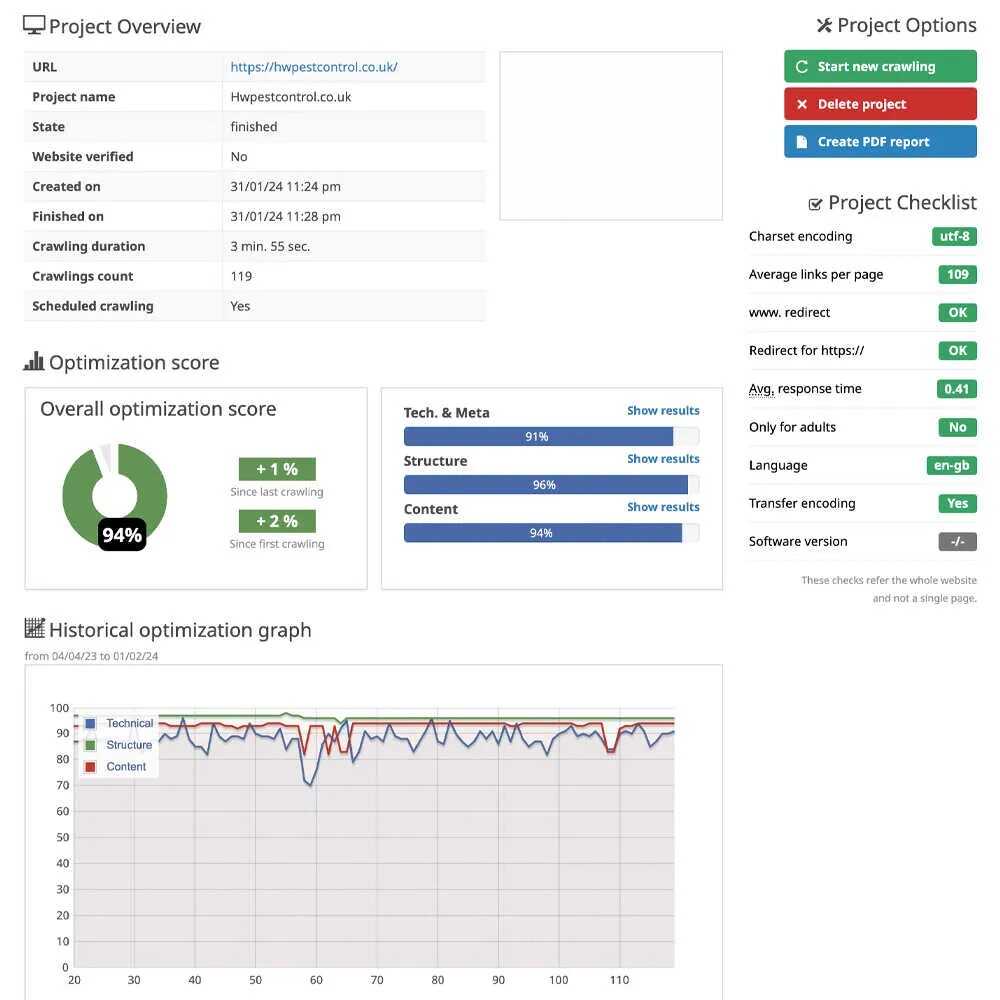This screenshot has height=1000, width=1000.
Task: Click the +1 % since last crawling badge
Action: coord(277,469)
